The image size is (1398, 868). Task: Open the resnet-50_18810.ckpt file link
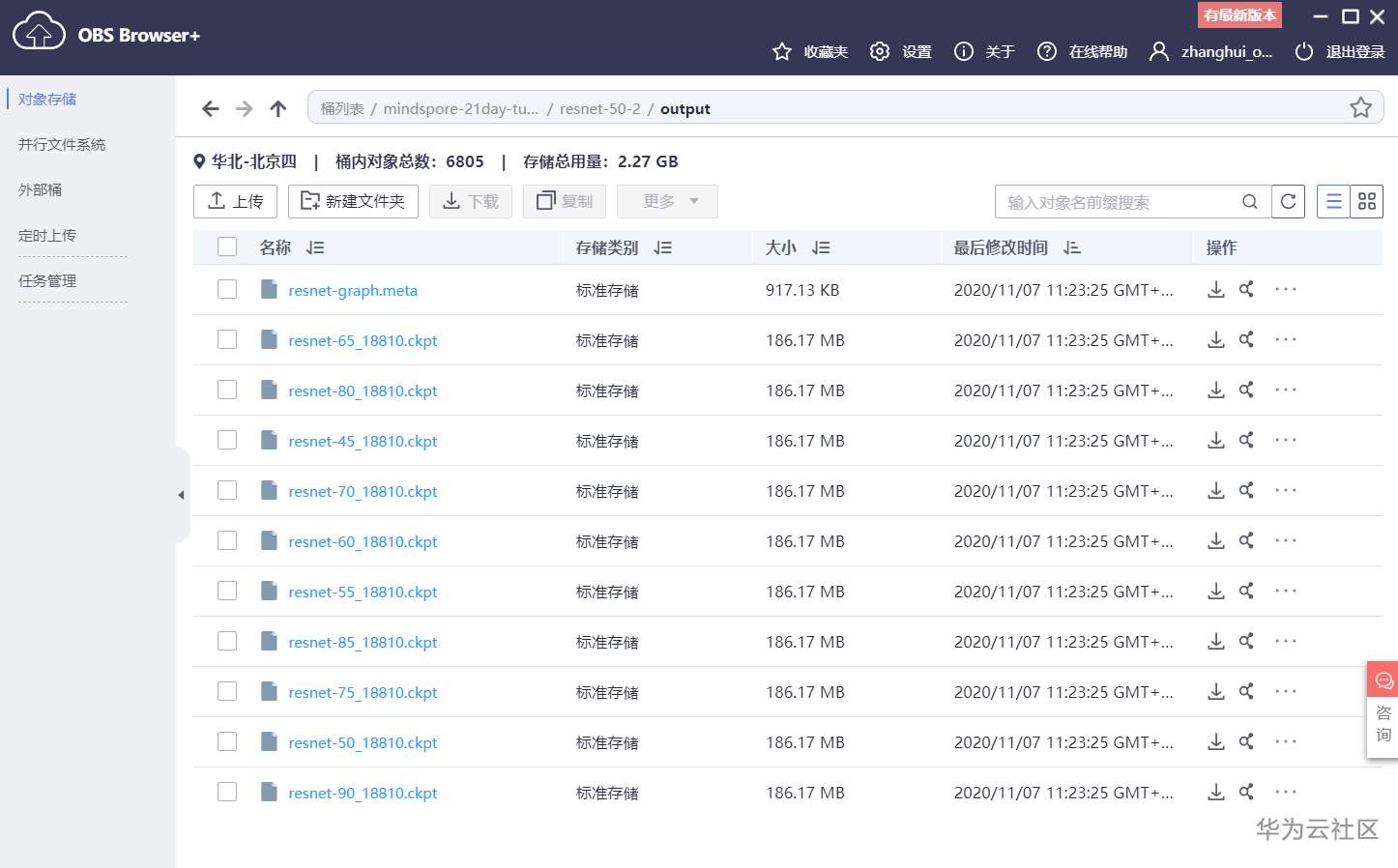pos(363,742)
